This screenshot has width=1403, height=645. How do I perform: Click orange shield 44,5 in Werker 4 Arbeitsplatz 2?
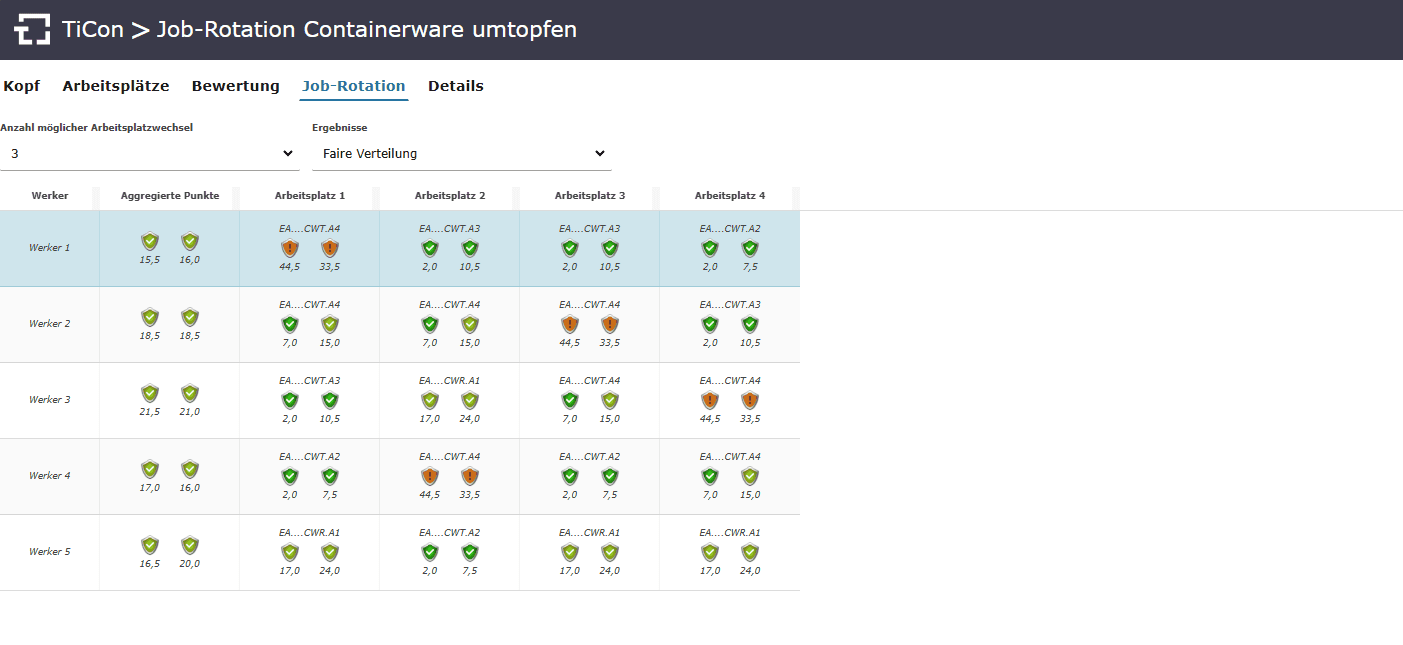coord(430,476)
